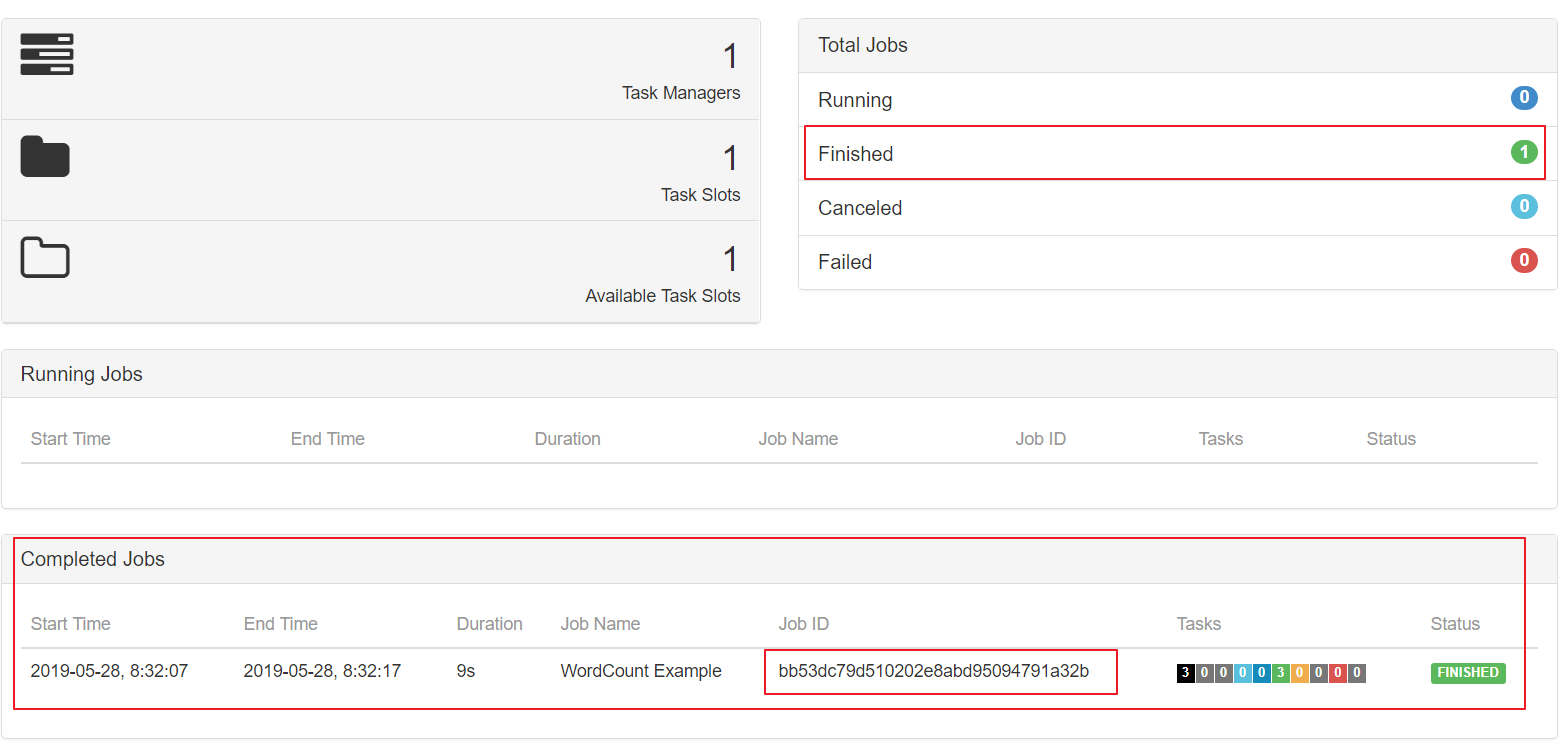1561x746 pixels.
Task: Click the green FINISHED status label
Action: [x=1467, y=673]
